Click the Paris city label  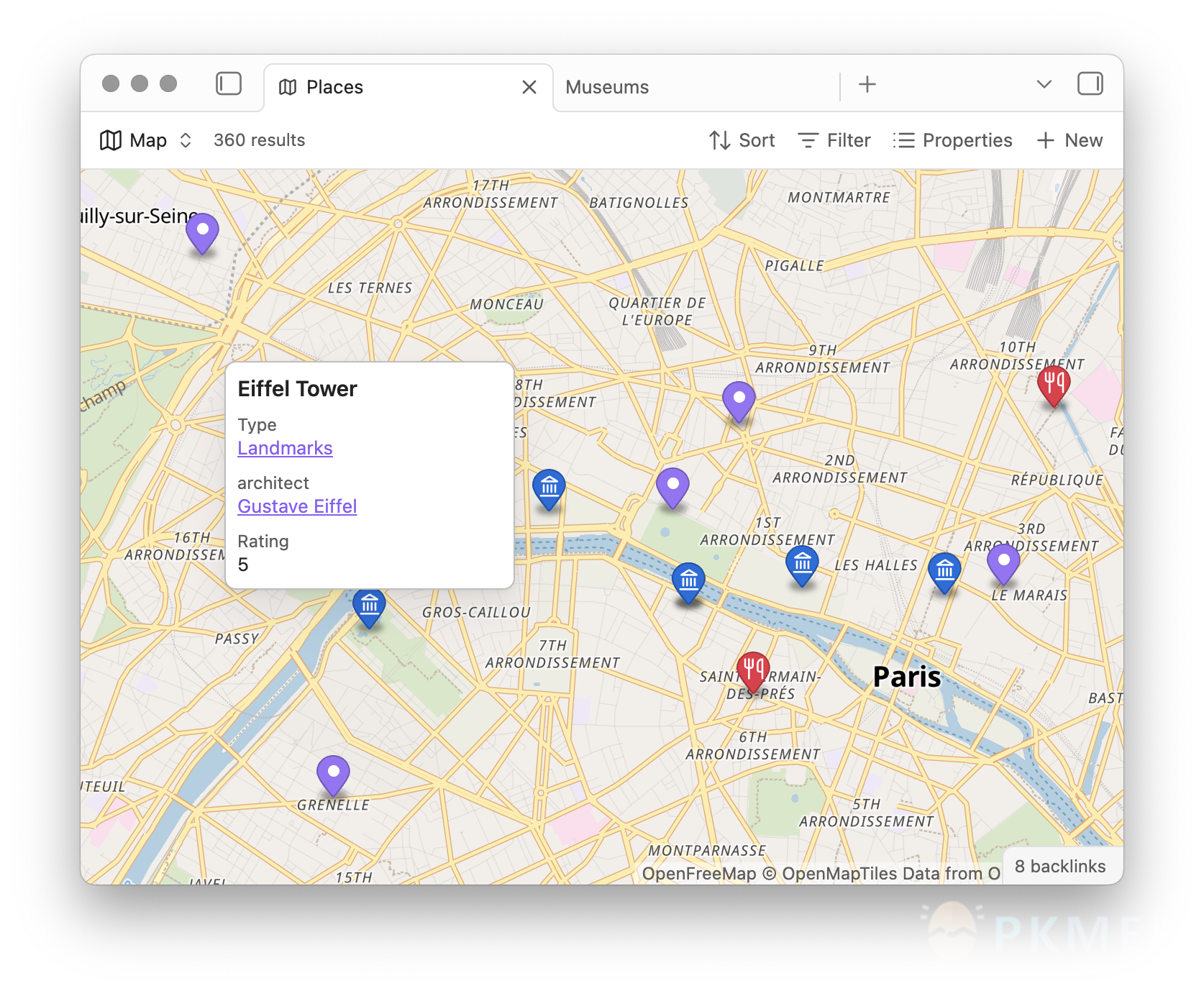click(906, 677)
